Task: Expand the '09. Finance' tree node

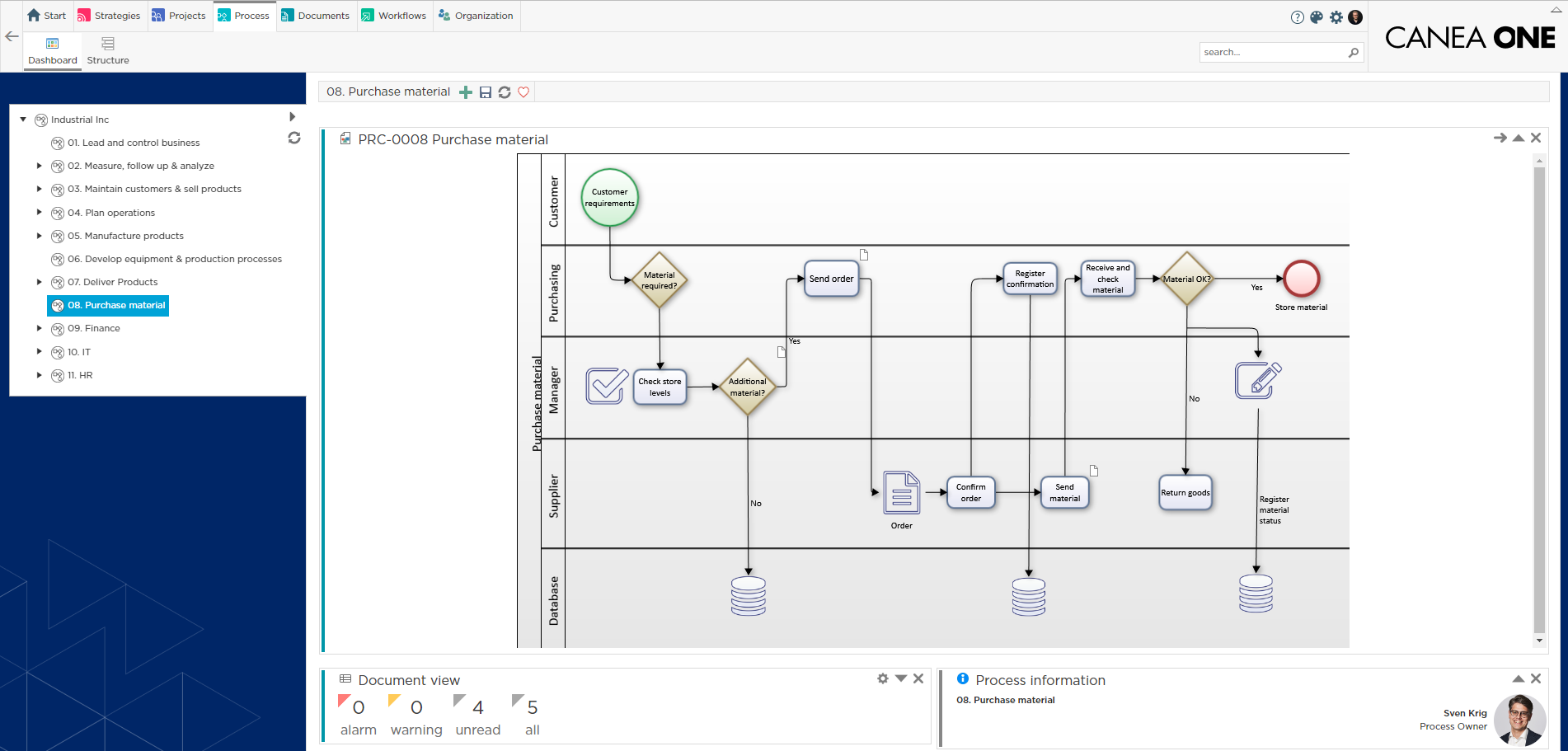Action: click(x=40, y=328)
